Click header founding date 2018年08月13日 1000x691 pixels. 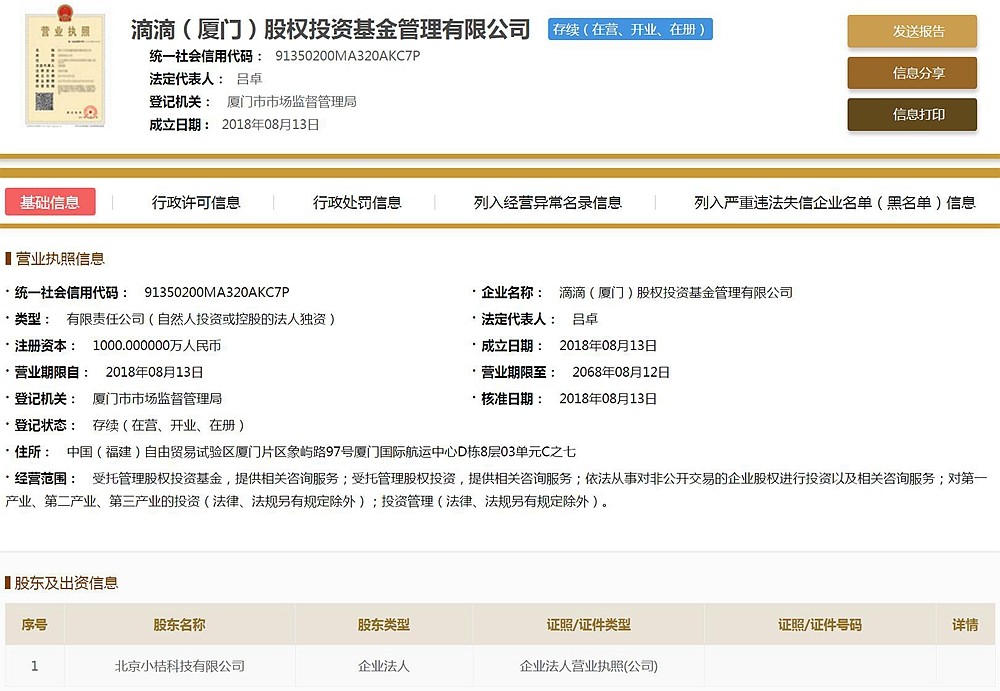pyautogui.click(x=270, y=124)
